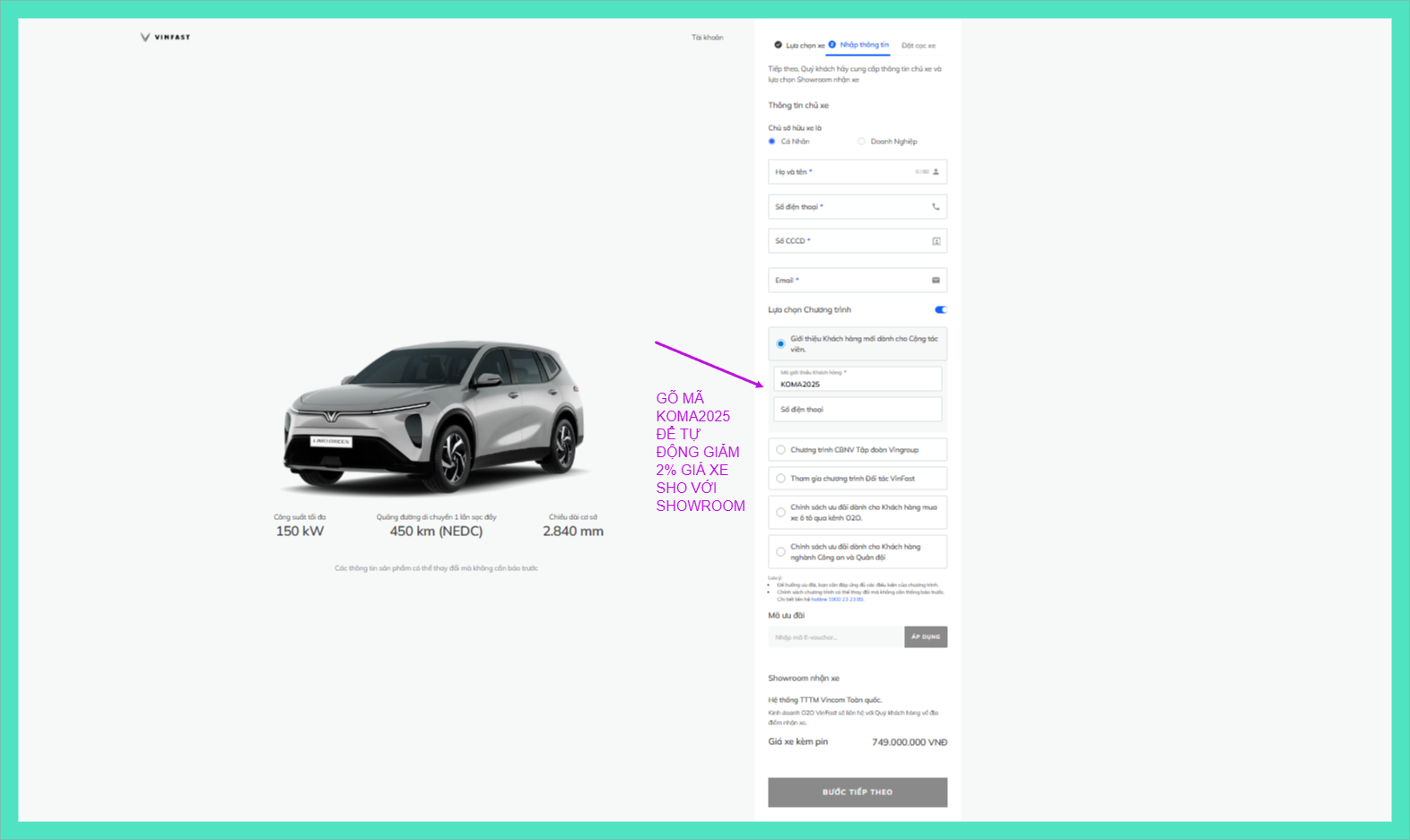Screen dimensions: 1410x840
Task: Click the checkmark icon beside Lựa chọn xe
Action: point(778,45)
